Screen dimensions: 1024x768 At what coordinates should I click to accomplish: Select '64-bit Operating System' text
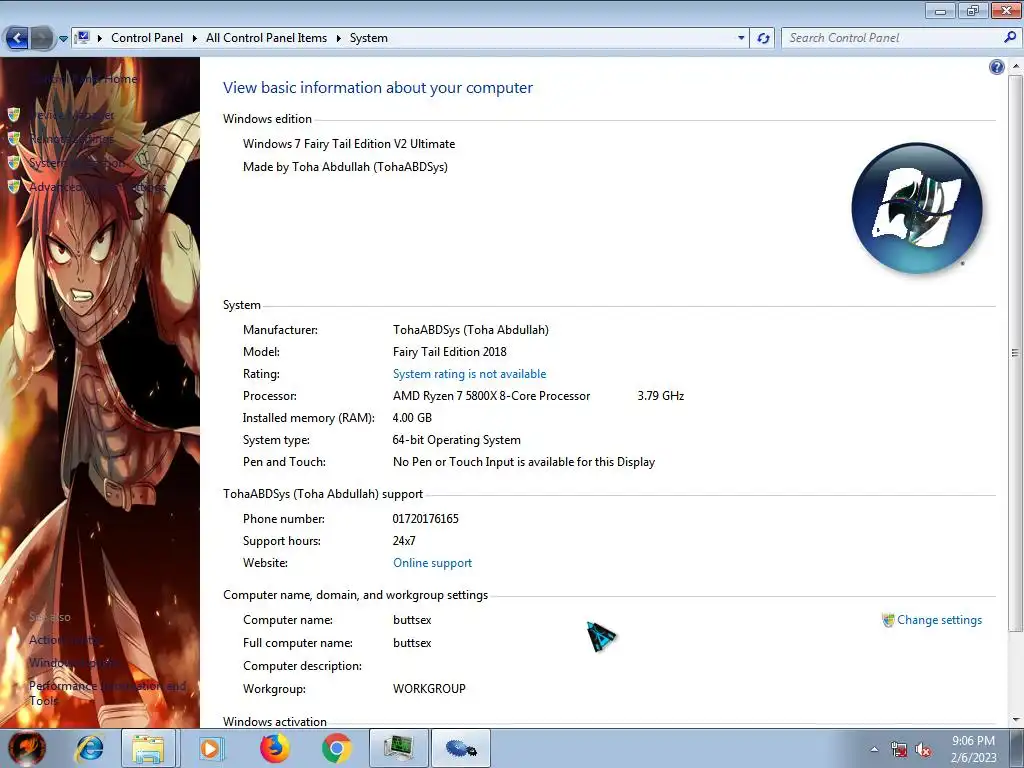point(456,440)
